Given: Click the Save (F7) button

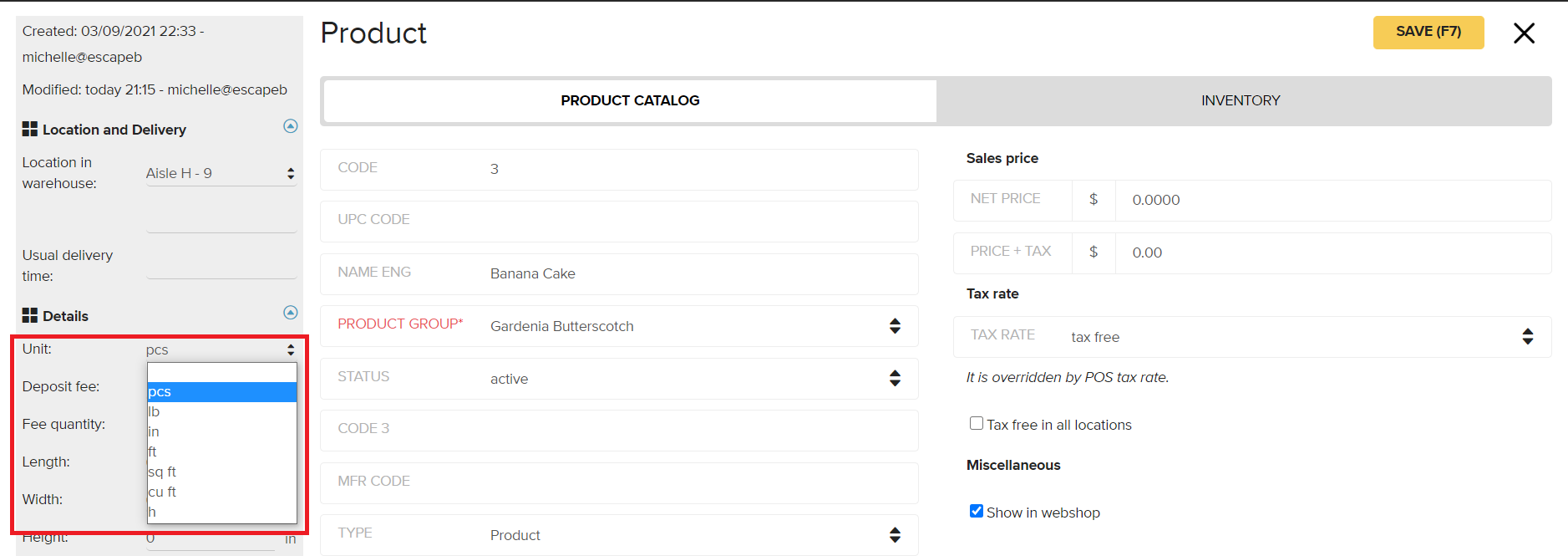Looking at the screenshot, I should [1428, 33].
